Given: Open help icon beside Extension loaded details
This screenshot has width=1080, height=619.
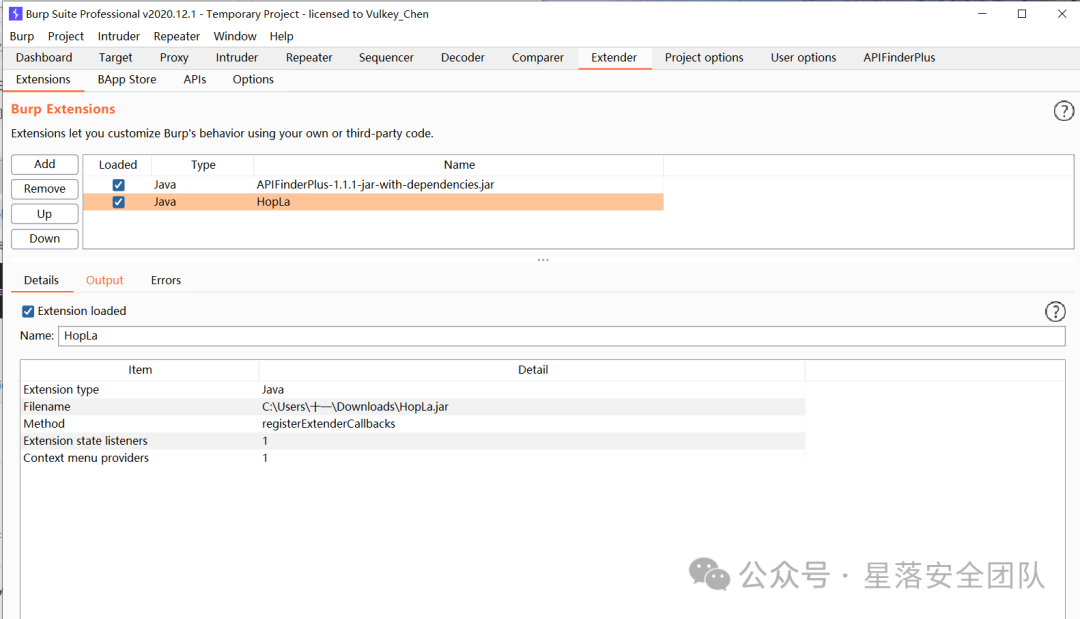Looking at the screenshot, I should coord(1055,312).
